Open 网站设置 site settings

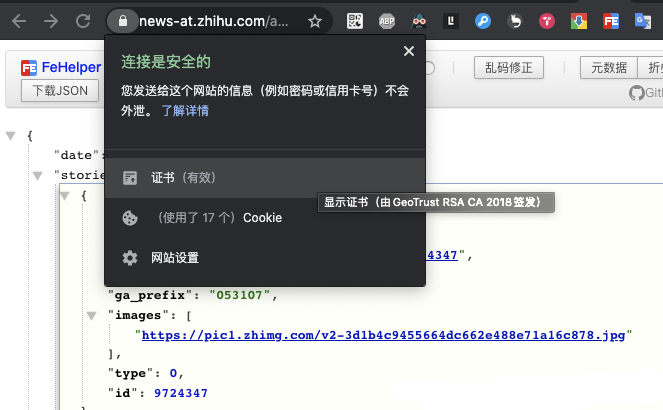265,257
